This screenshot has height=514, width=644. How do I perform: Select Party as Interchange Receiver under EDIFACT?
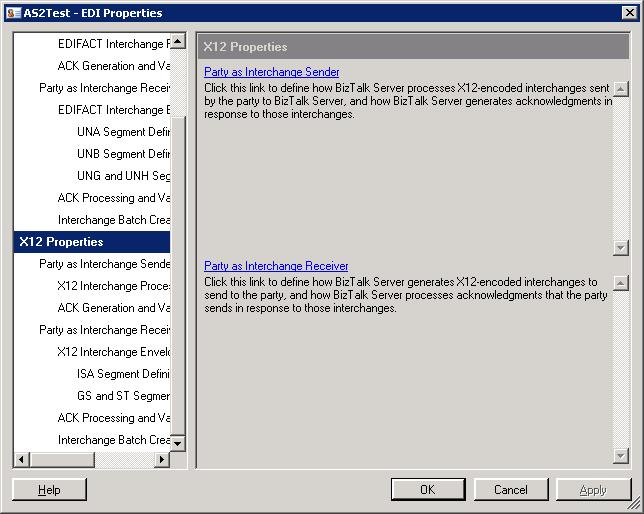(x=104, y=88)
